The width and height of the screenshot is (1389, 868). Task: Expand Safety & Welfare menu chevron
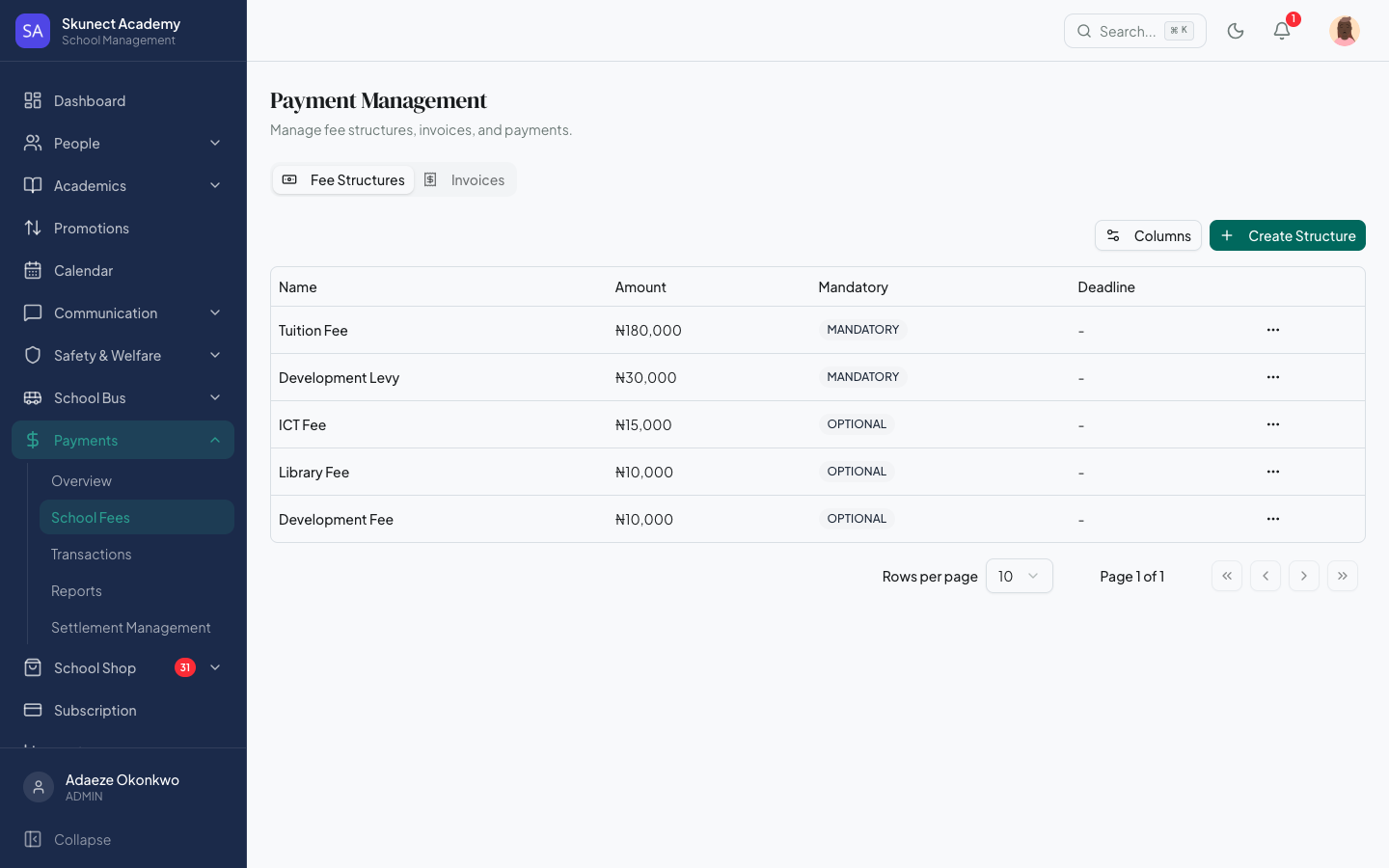(215, 355)
